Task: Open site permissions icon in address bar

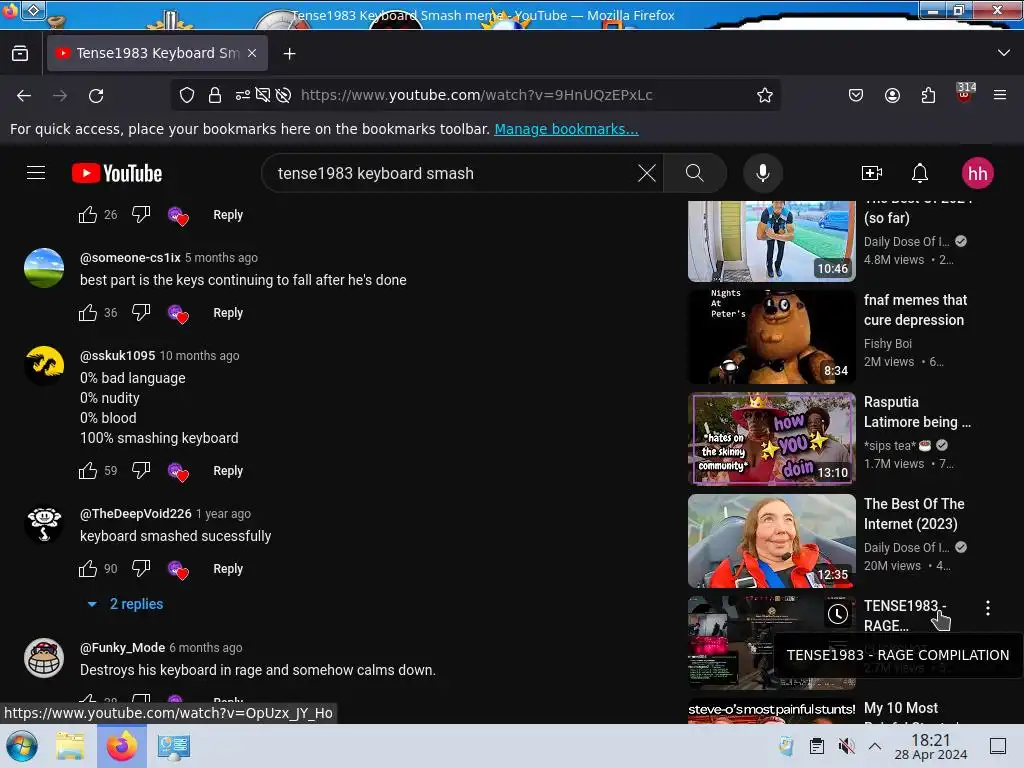Action: tap(243, 95)
